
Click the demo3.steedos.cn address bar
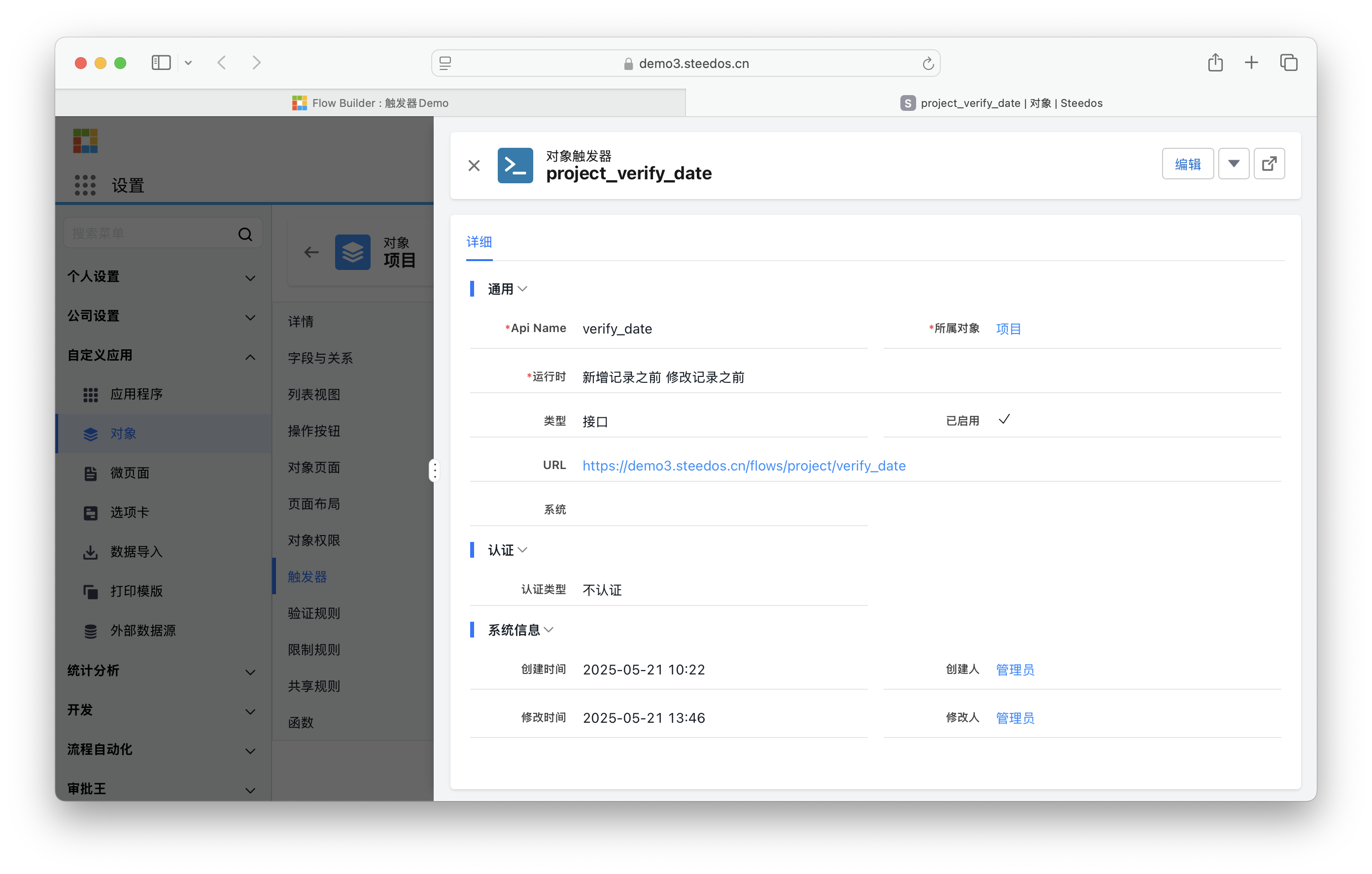pyautogui.click(x=686, y=63)
